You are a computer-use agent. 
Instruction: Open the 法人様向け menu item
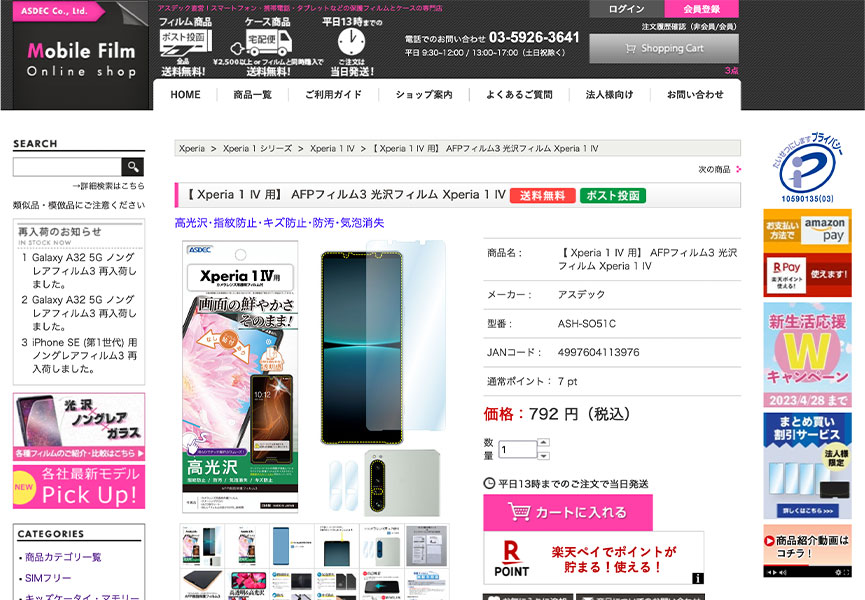coord(609,94)
